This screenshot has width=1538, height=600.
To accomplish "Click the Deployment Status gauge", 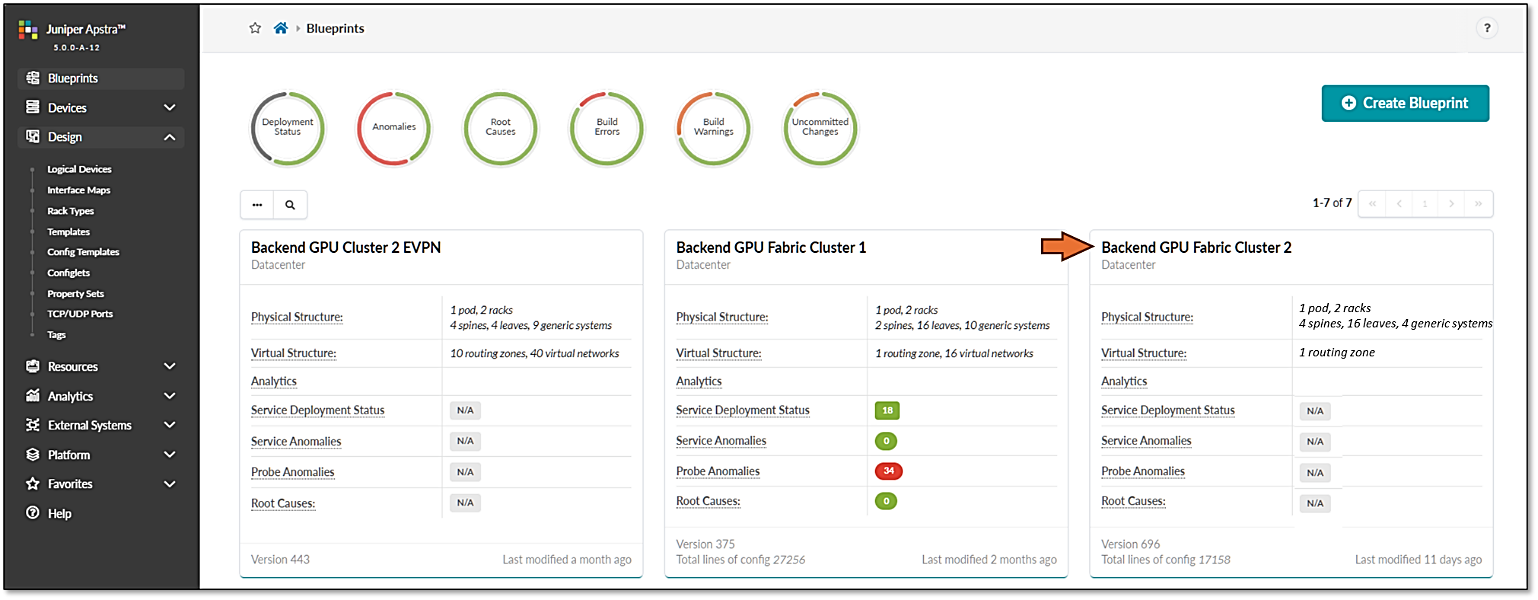I will tap(287, 127).
